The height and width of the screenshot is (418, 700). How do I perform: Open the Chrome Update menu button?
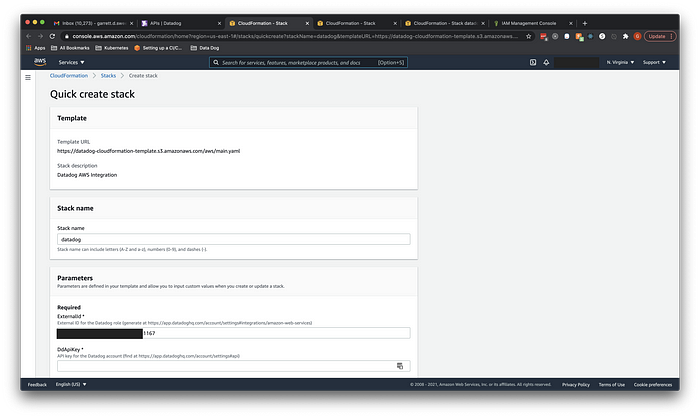click(x=659, y=36)
